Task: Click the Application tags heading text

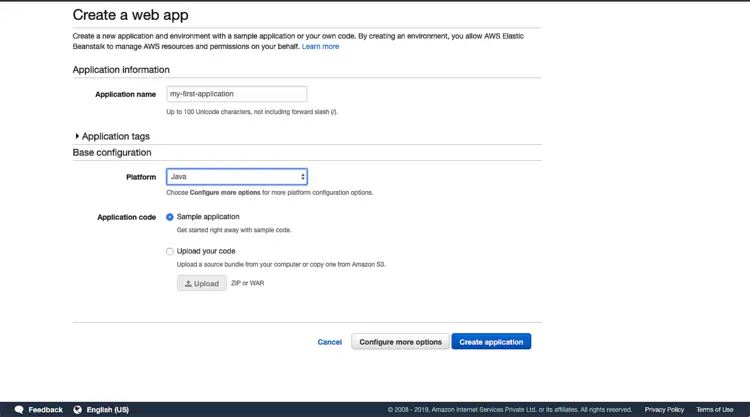Action: [x=116, y=136]
